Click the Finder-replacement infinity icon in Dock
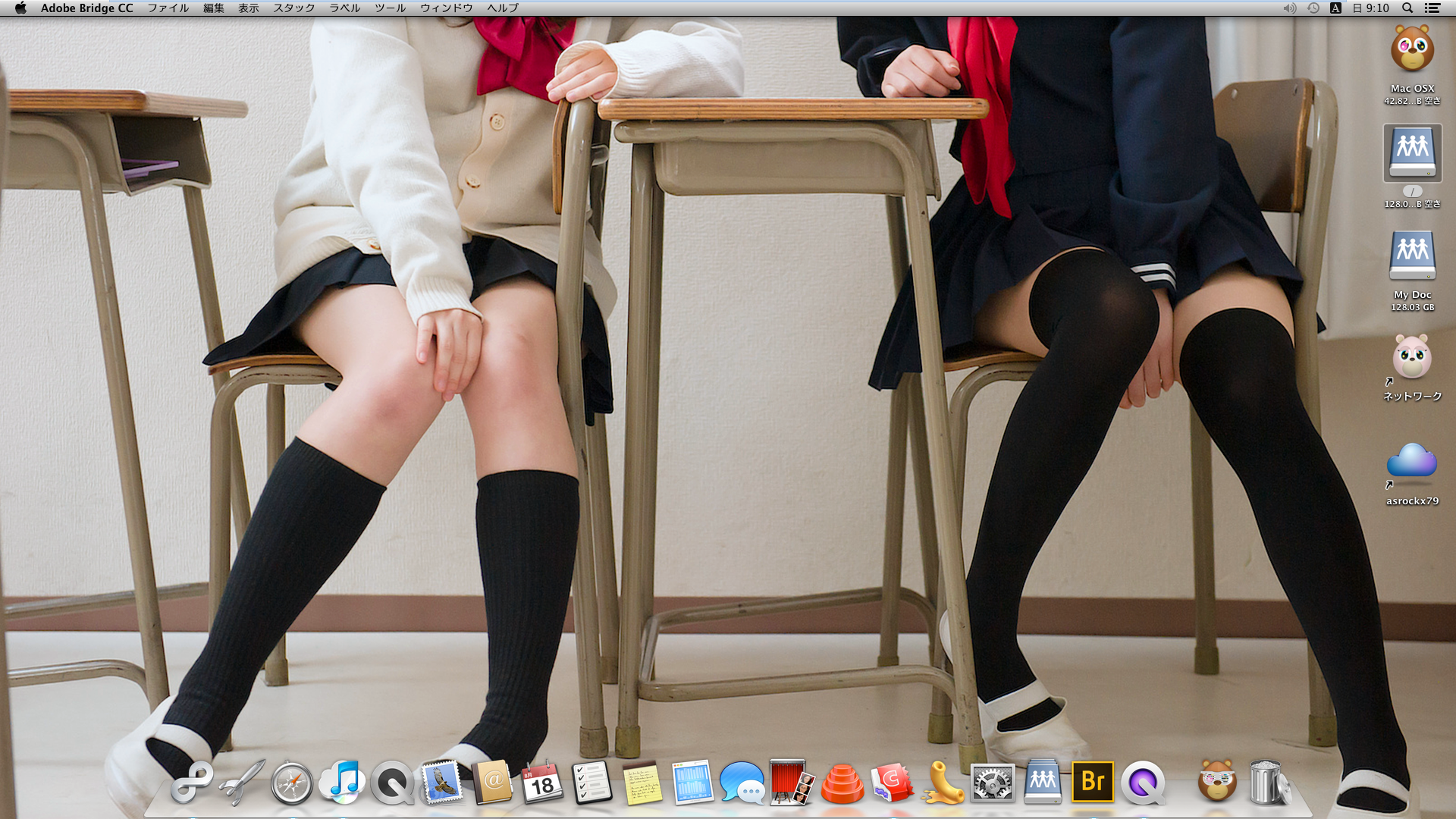The image size is (1456, 819). click(191, 783)
